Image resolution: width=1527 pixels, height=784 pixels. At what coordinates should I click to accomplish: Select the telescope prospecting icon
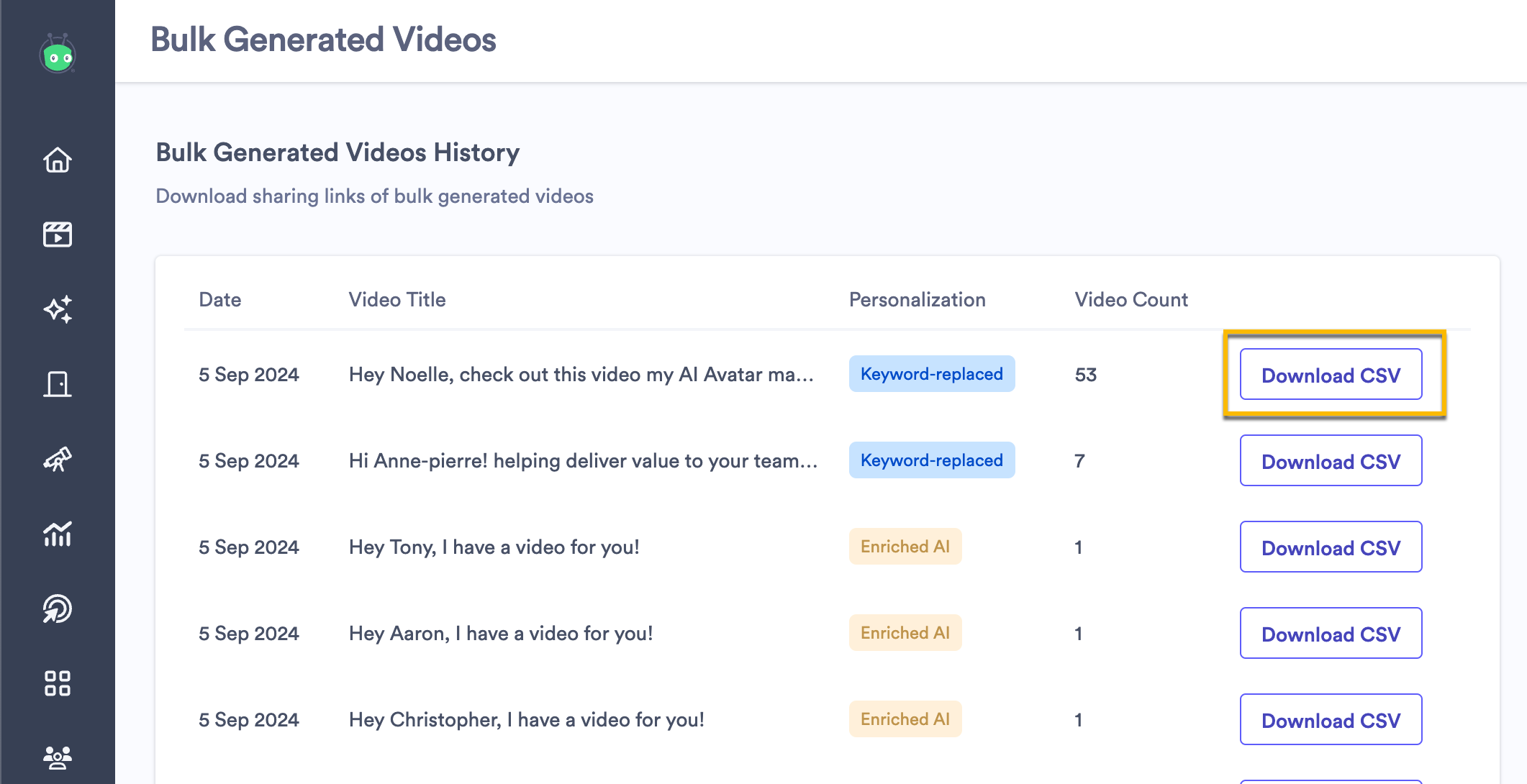coord(58,460)
